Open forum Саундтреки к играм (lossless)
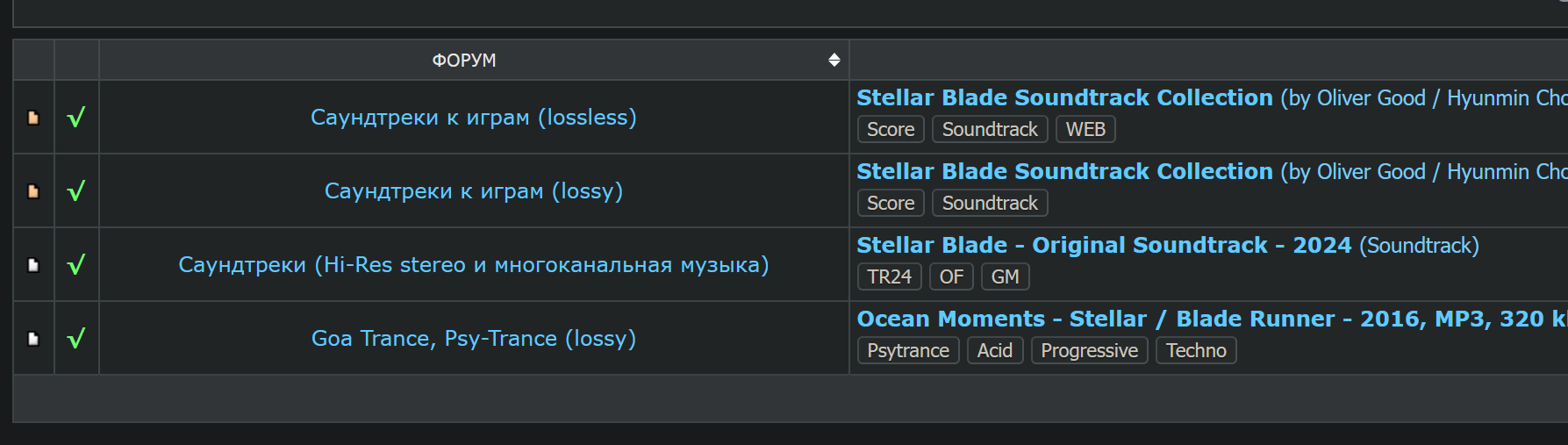 pyautogui.click(x=474, y=118)
